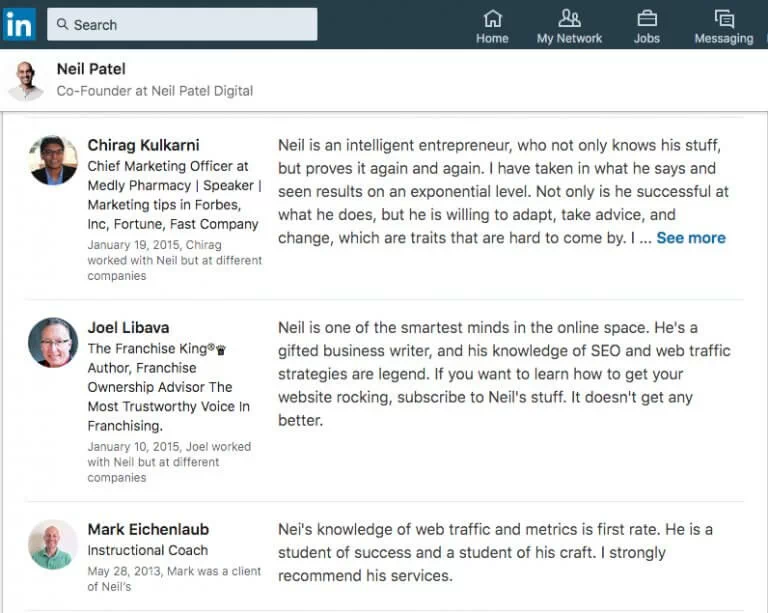This screenshot has height=613, width=768.
Task: Select the Jobs navigation label
Action: coord(647,39)
